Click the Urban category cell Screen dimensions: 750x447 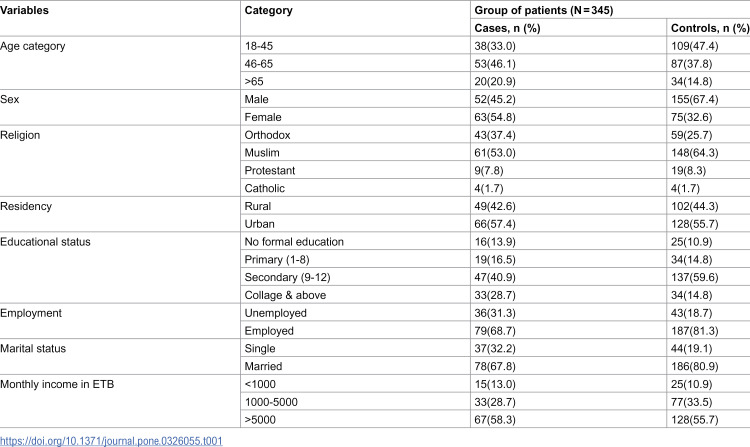pos(259,224)
